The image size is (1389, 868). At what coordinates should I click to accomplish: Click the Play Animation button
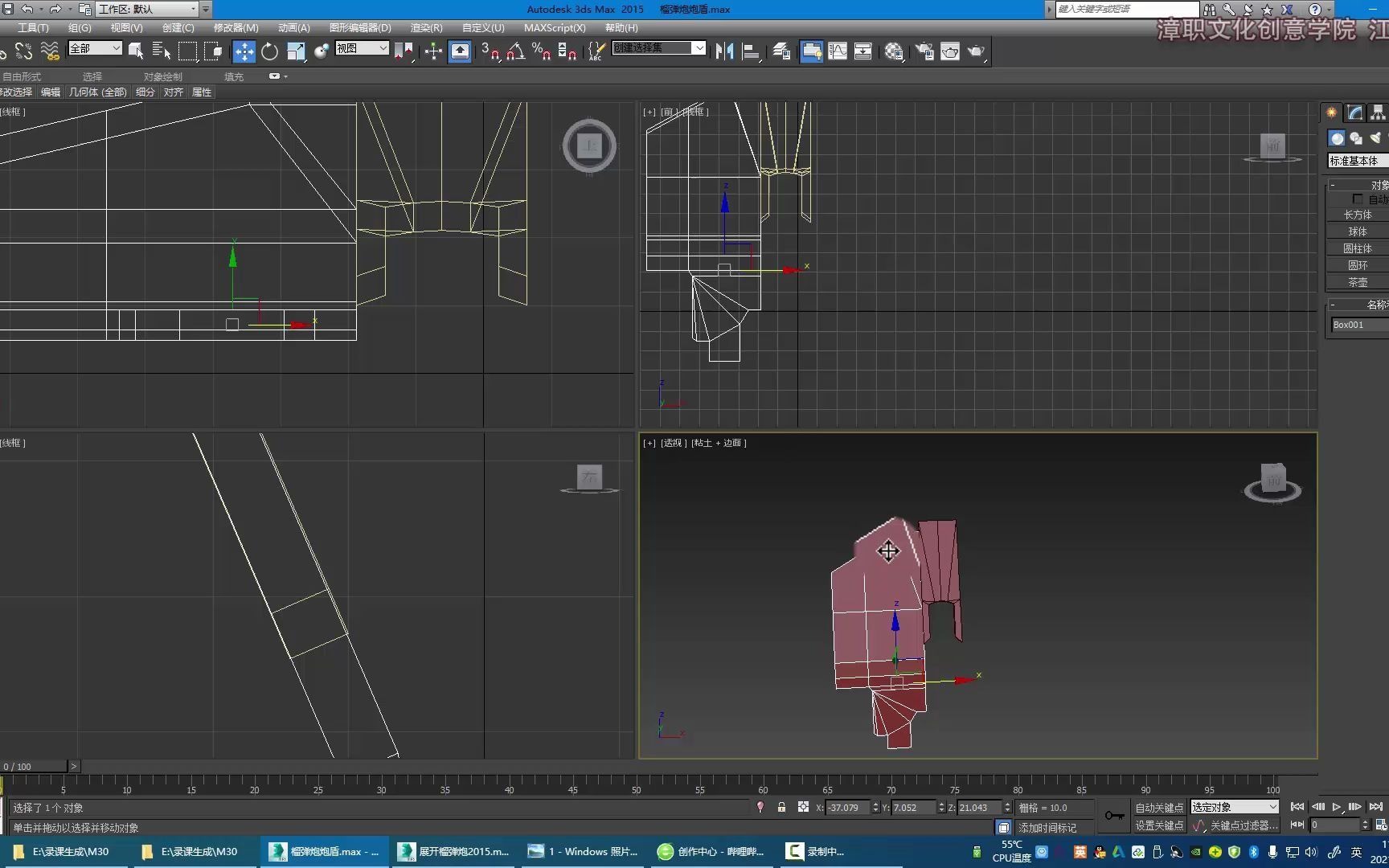(1336, 807)
